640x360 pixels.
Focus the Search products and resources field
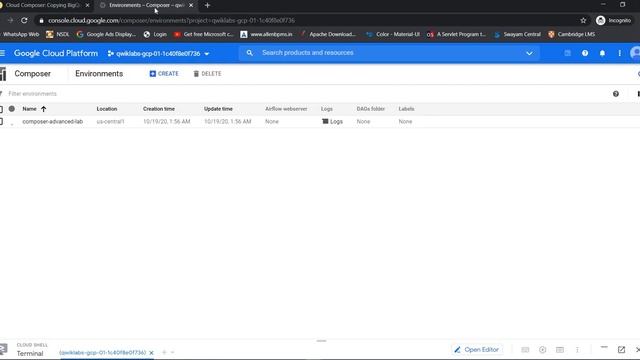pyautogui.click(x=308, y=53)
